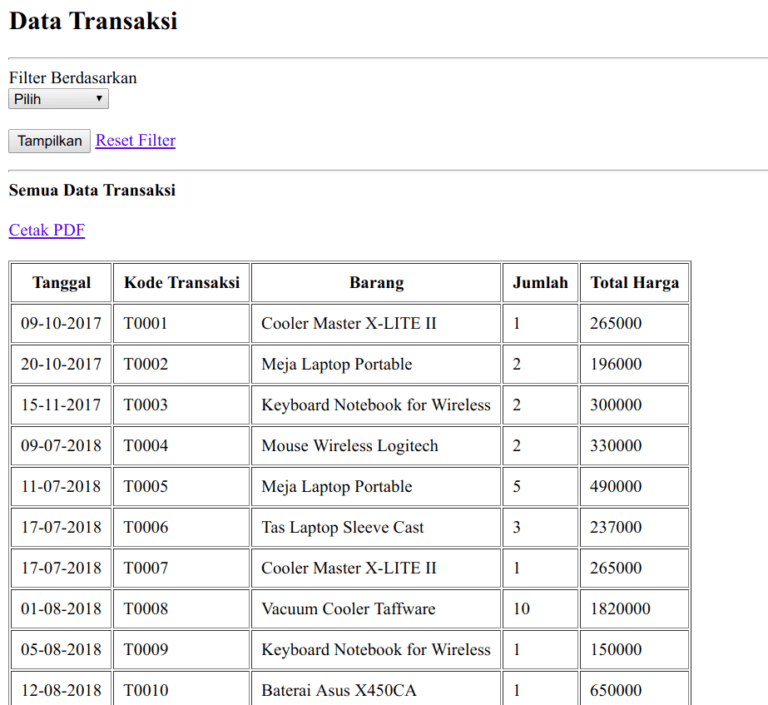
Task: Click date cell 09-07-2018
Action: [x=61, y=445]
